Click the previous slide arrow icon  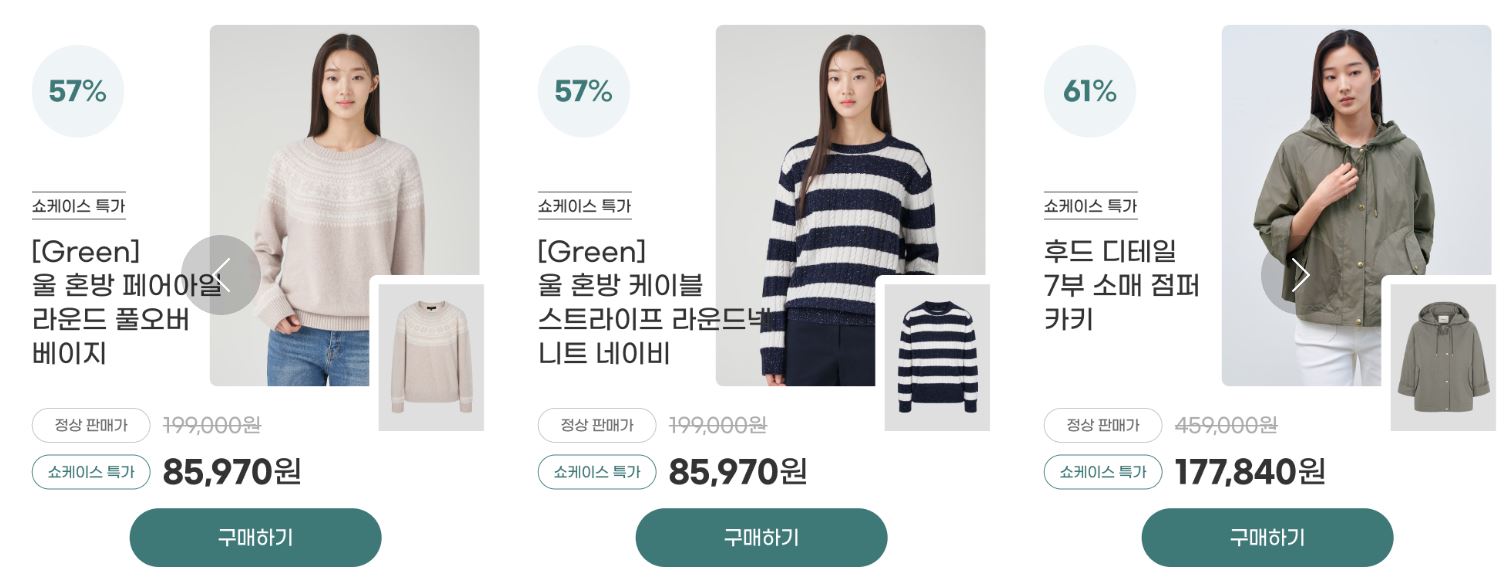221,275
